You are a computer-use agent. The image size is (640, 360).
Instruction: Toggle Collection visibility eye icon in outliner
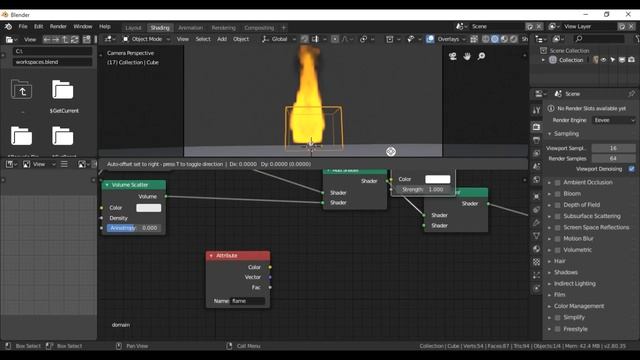[603, 60]
